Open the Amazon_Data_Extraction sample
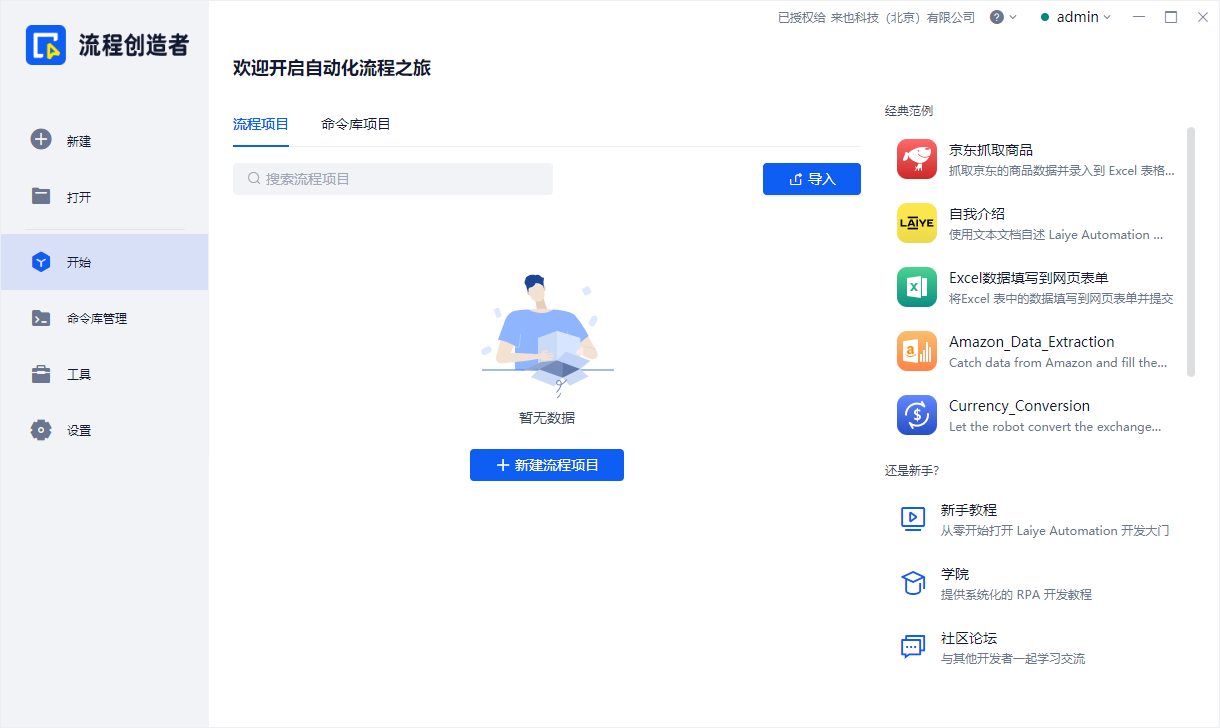 (916, 351)
